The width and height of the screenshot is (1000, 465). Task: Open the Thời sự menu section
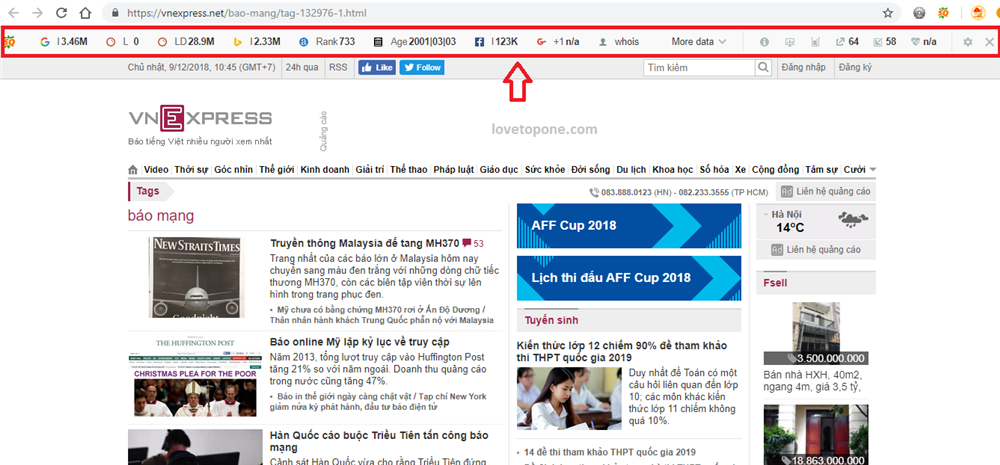tap(191, 169)
